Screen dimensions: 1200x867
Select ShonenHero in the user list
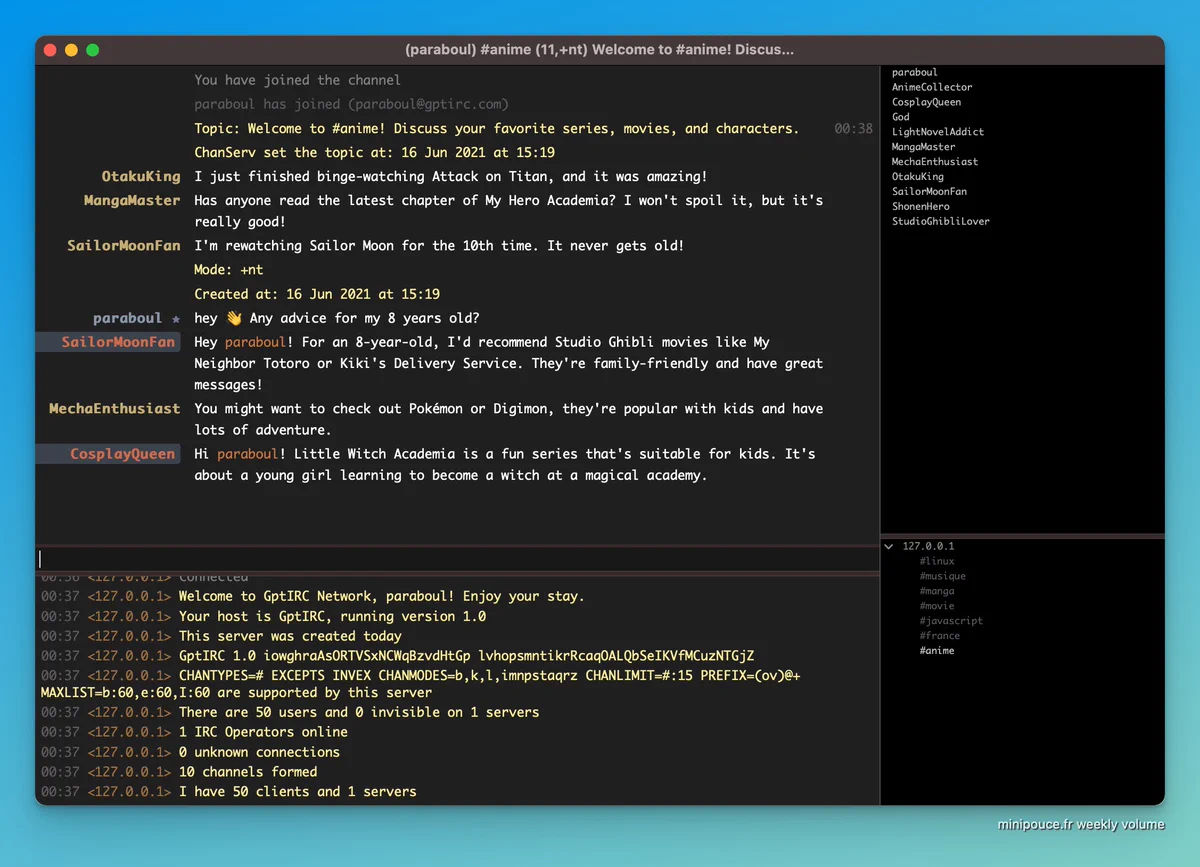pos(921,207)
